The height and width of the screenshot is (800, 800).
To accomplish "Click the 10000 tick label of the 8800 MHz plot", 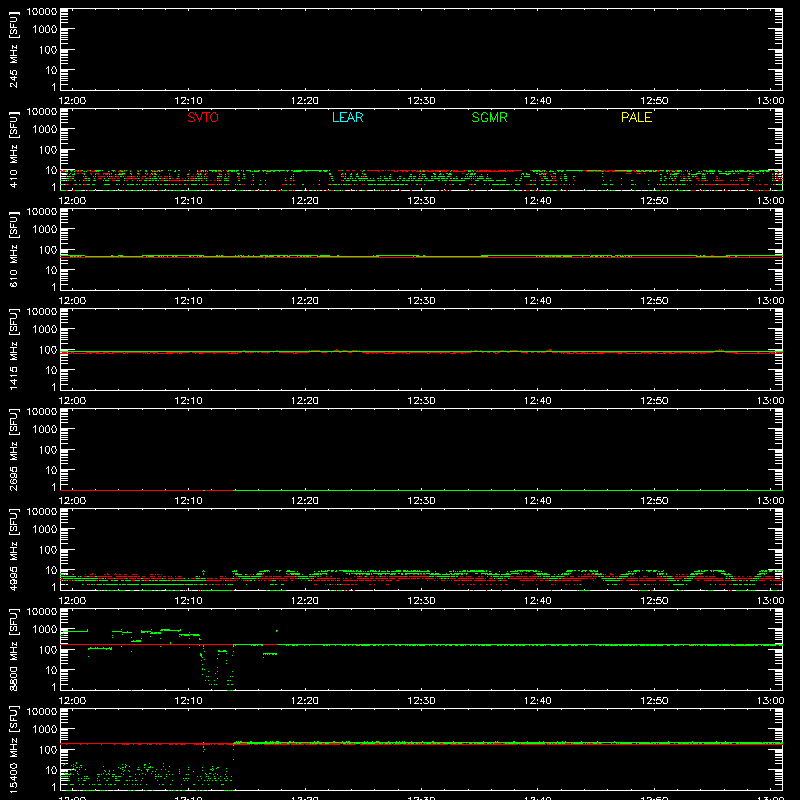I will click(42, 612).
